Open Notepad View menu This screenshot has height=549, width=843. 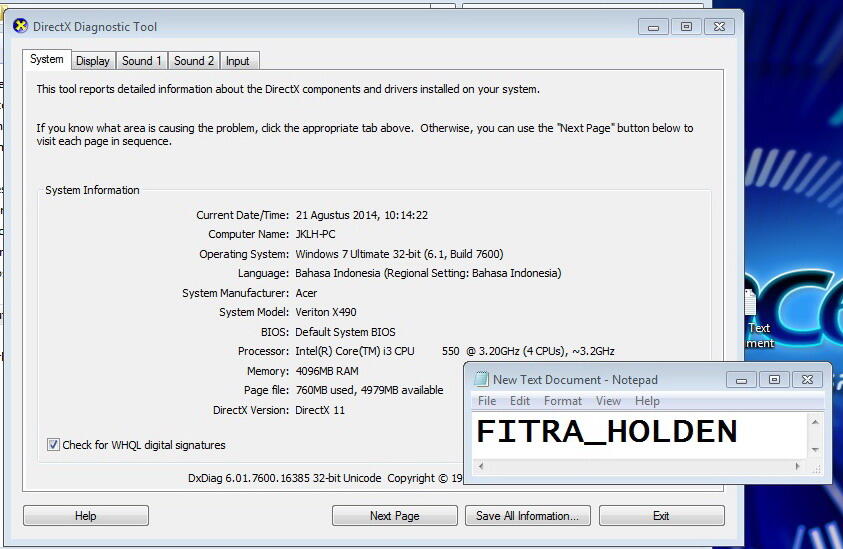pos(608,401)
